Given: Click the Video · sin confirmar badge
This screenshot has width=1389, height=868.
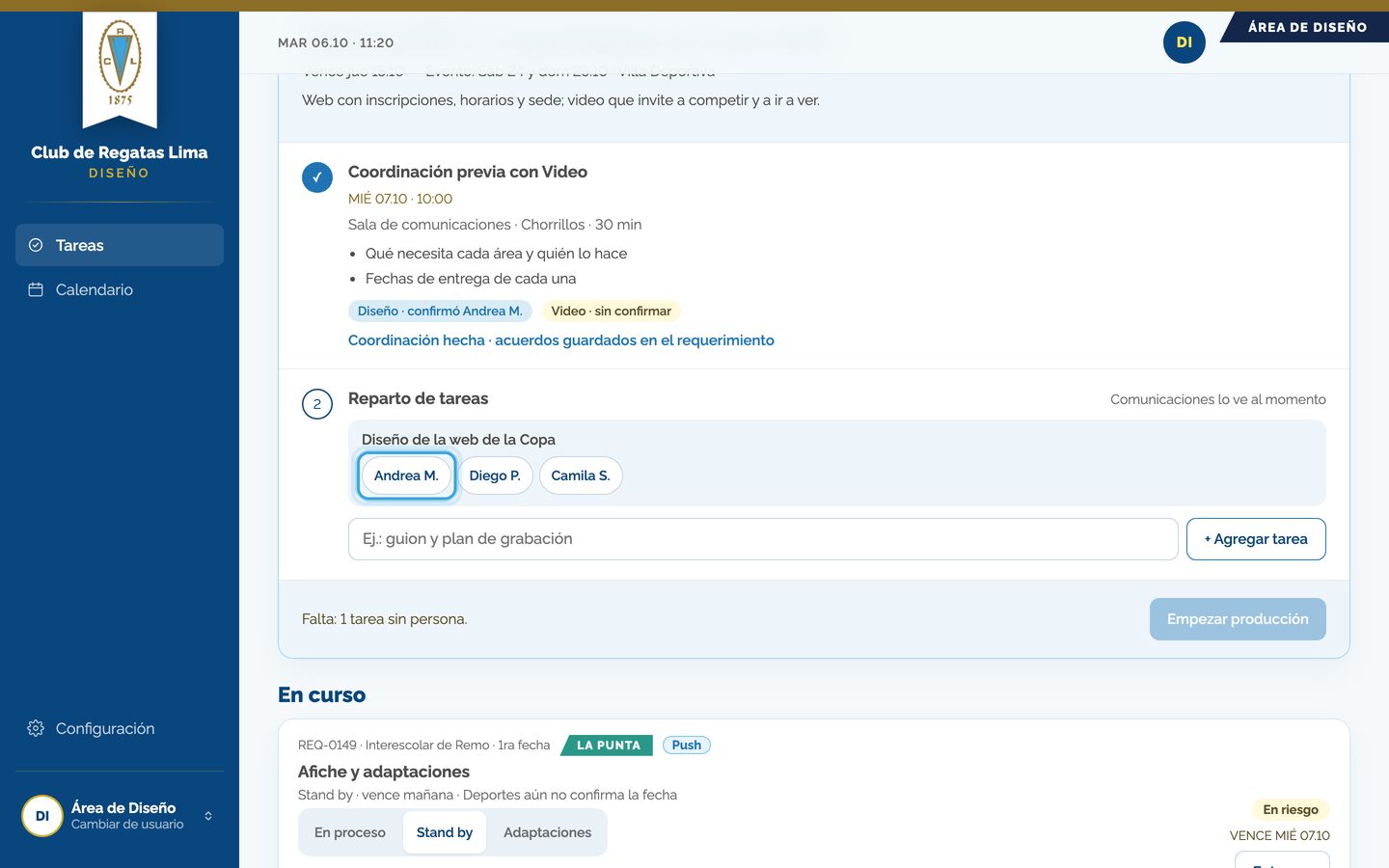Looking at the screenshot, I should (x=612, y=311).
